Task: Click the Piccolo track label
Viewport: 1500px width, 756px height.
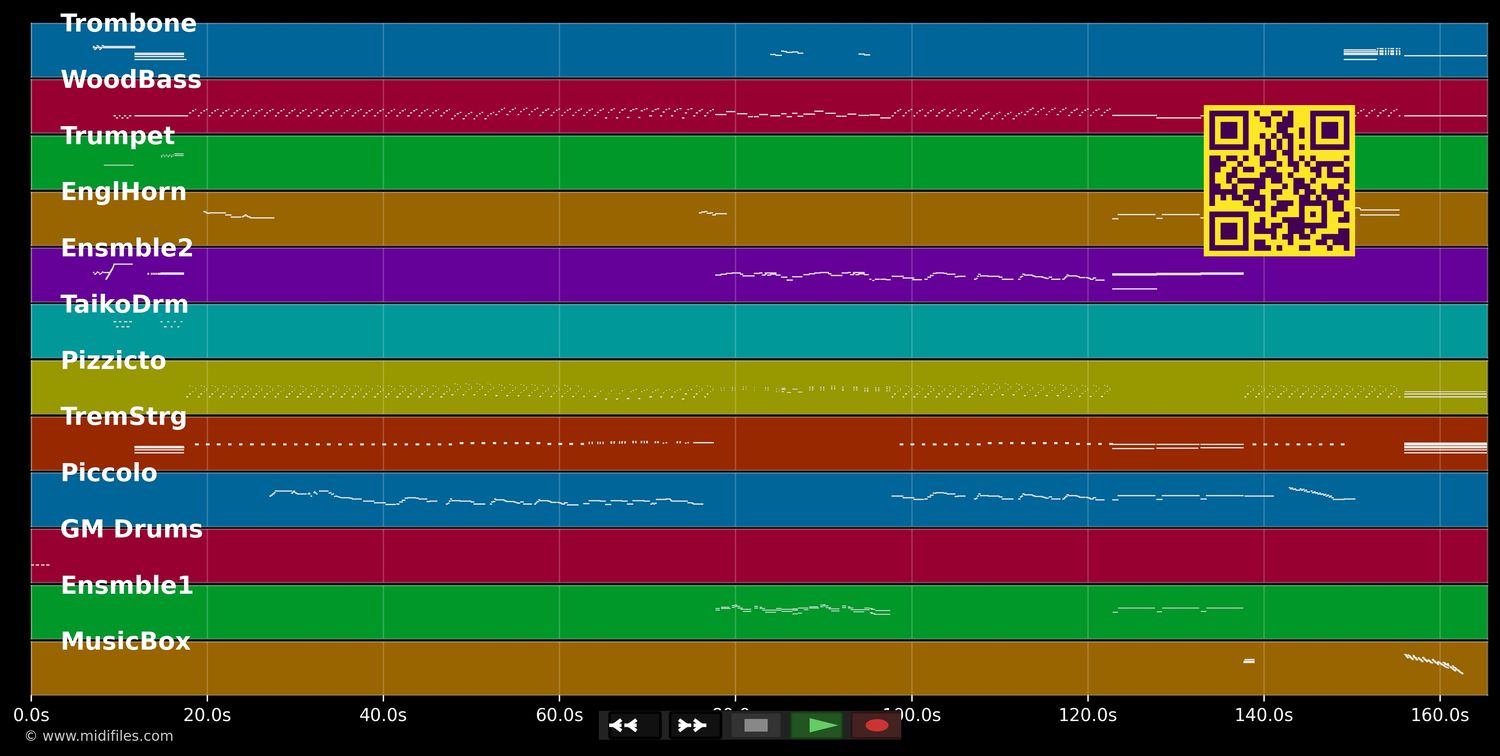Action: (x=109, y=473)
